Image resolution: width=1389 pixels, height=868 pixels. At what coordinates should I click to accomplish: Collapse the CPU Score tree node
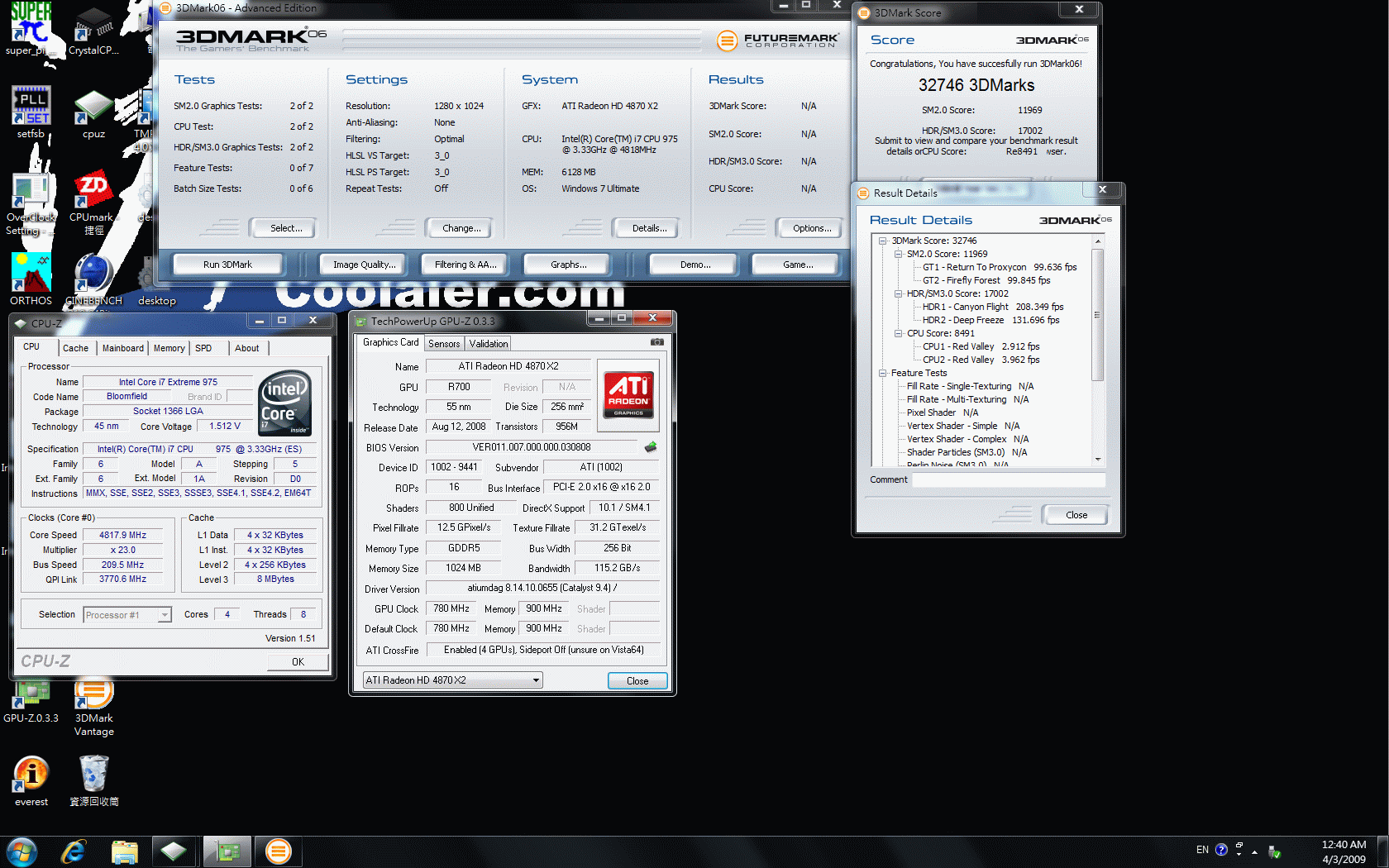(x=899, y=334)
